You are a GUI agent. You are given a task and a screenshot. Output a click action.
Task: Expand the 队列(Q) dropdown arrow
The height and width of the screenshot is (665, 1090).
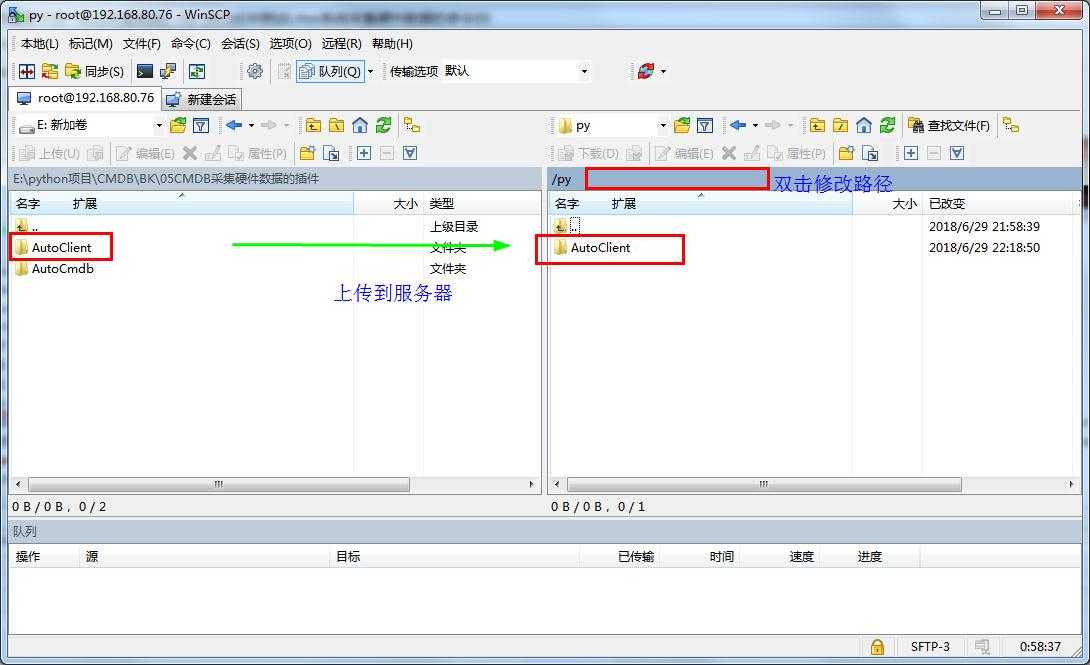pos(371,71)
